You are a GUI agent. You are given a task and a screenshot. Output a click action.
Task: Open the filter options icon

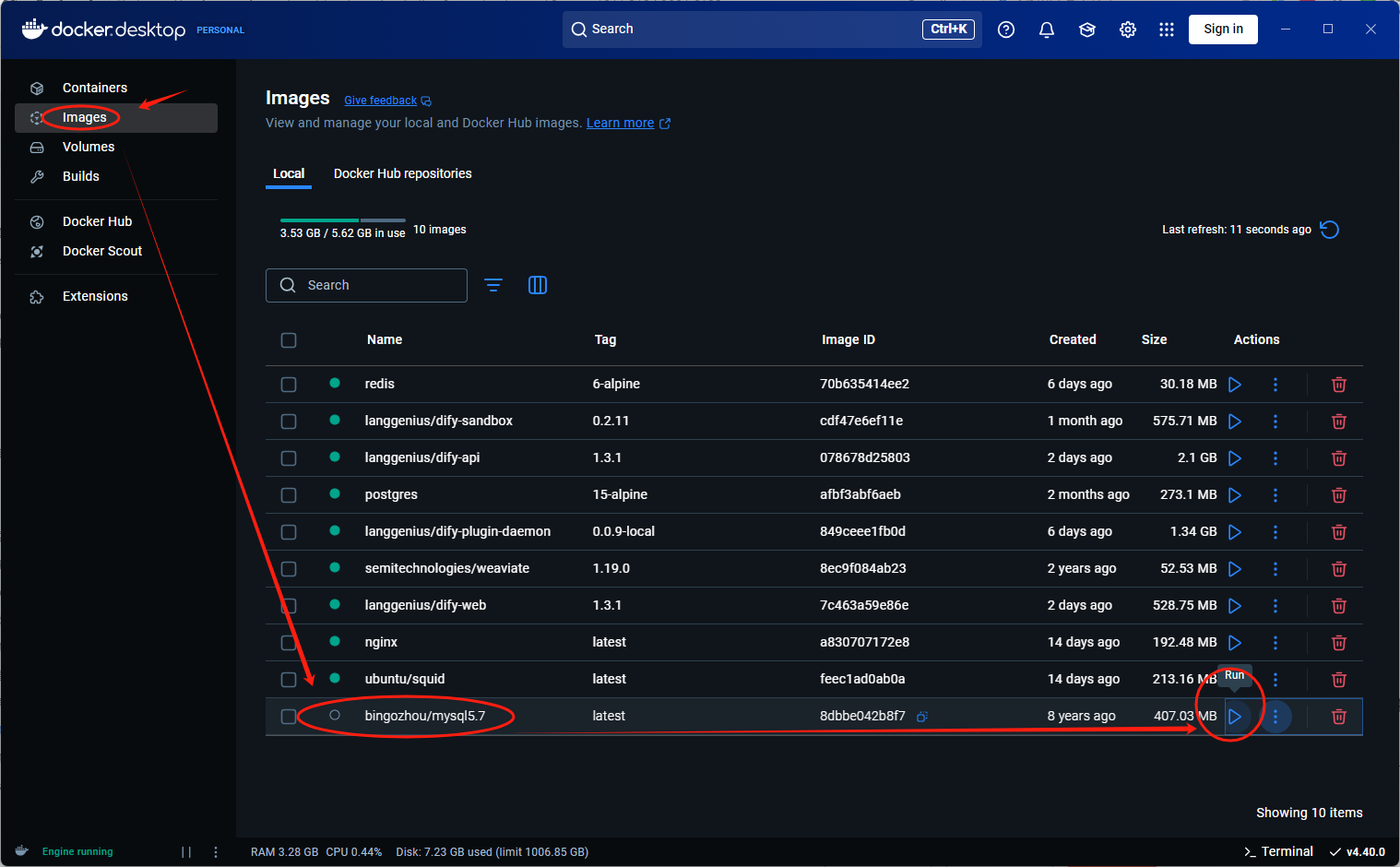click(493, 285)
